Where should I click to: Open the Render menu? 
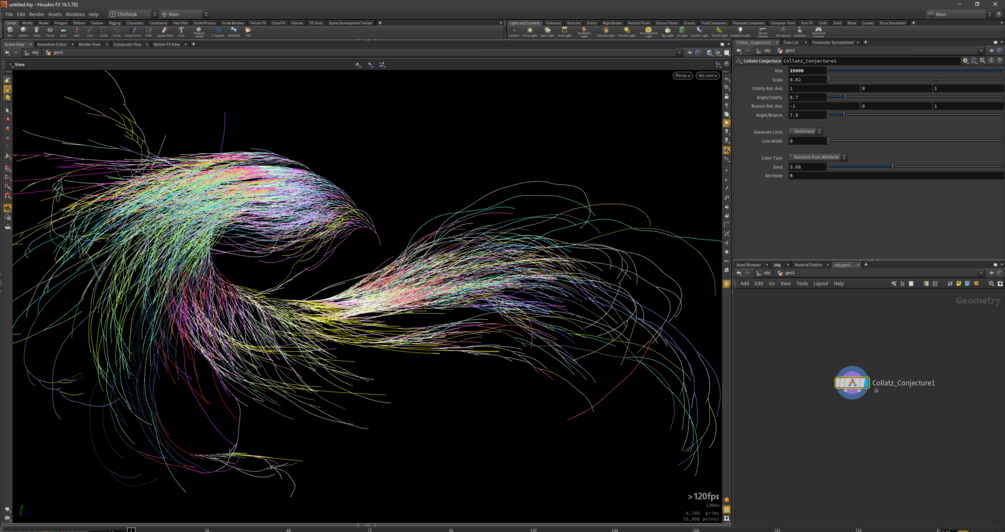36,14
